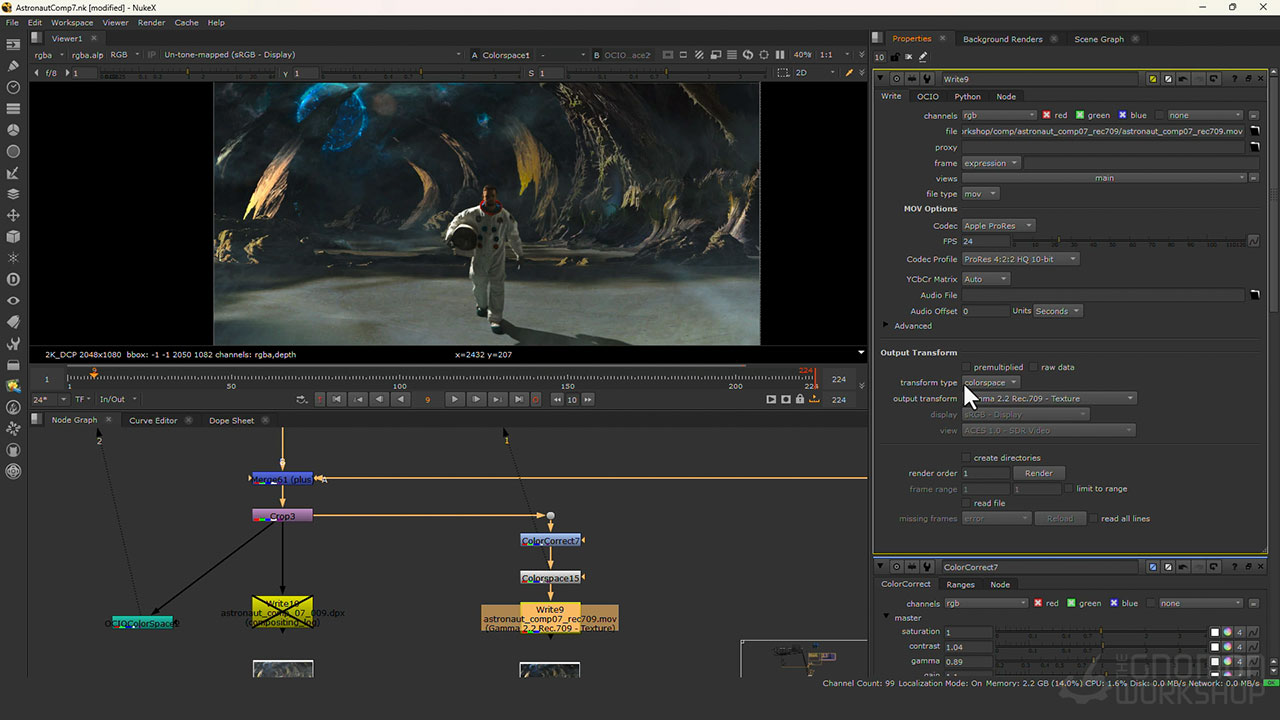Open the Draw nodes menu (pencil icon)

(x=13, y=66)
